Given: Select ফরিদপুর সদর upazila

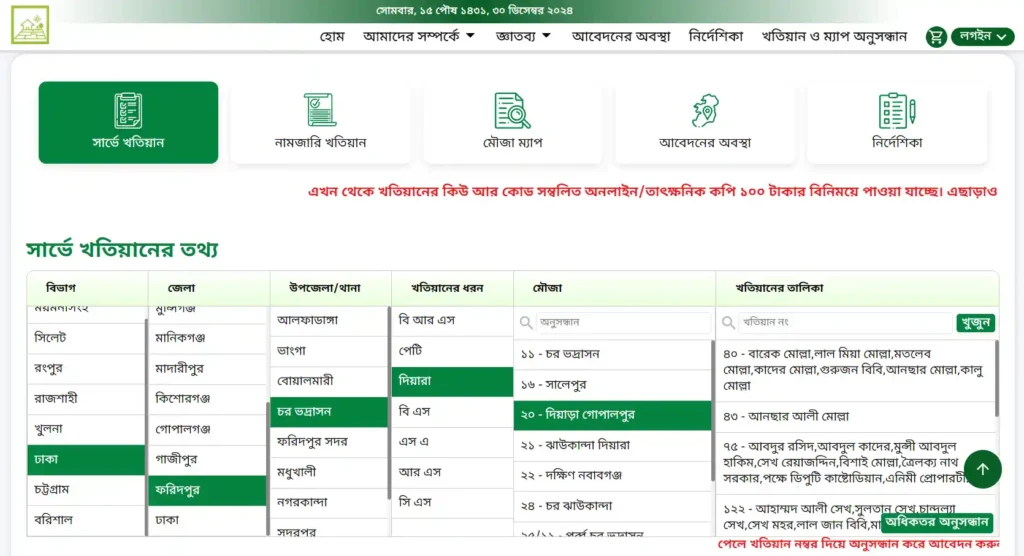Looking at the screenshot, I should 329,442.
